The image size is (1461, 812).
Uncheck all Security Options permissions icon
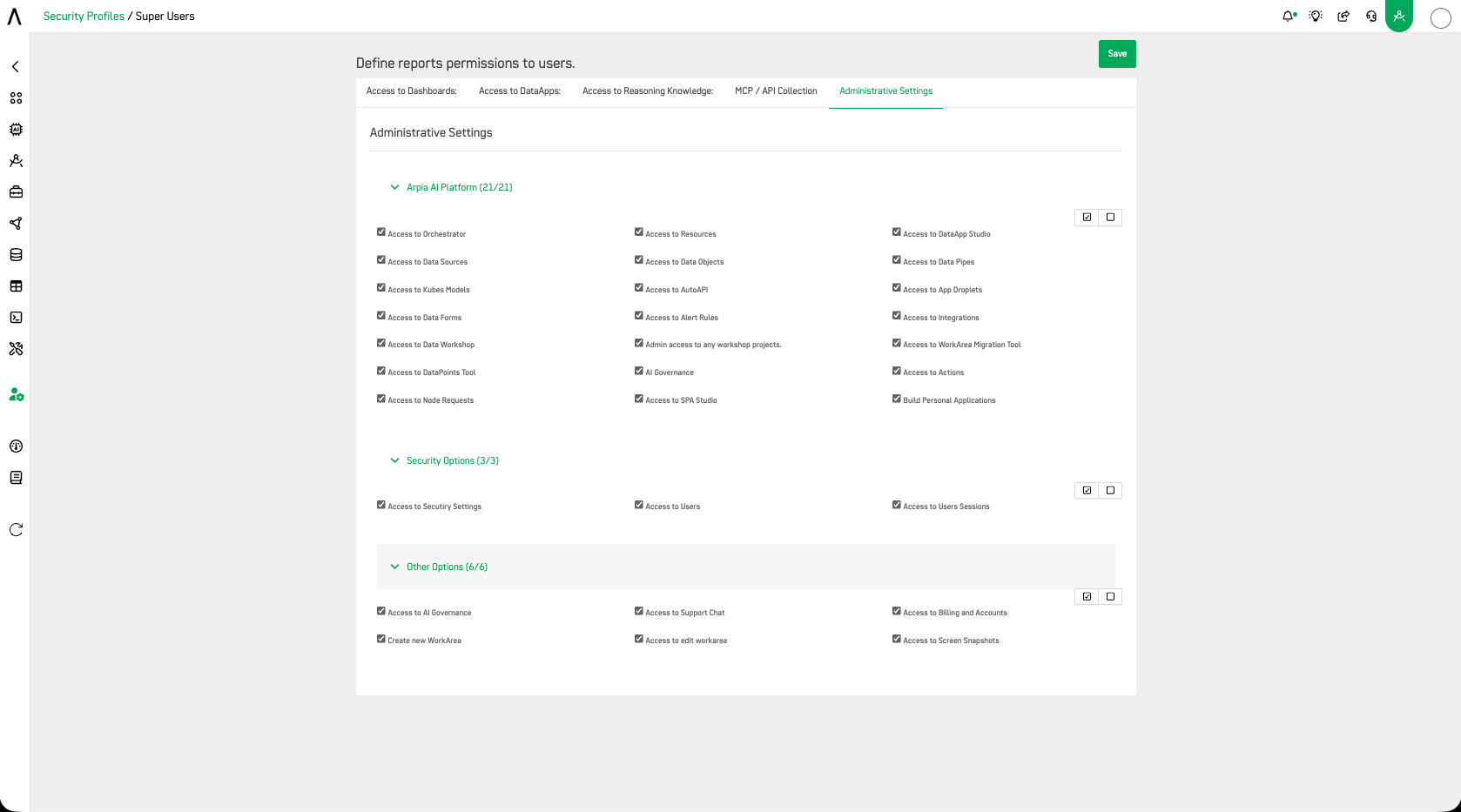(1110, 491)
